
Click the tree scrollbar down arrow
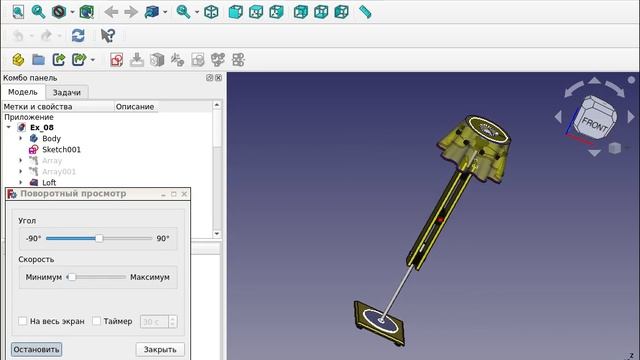217,233
